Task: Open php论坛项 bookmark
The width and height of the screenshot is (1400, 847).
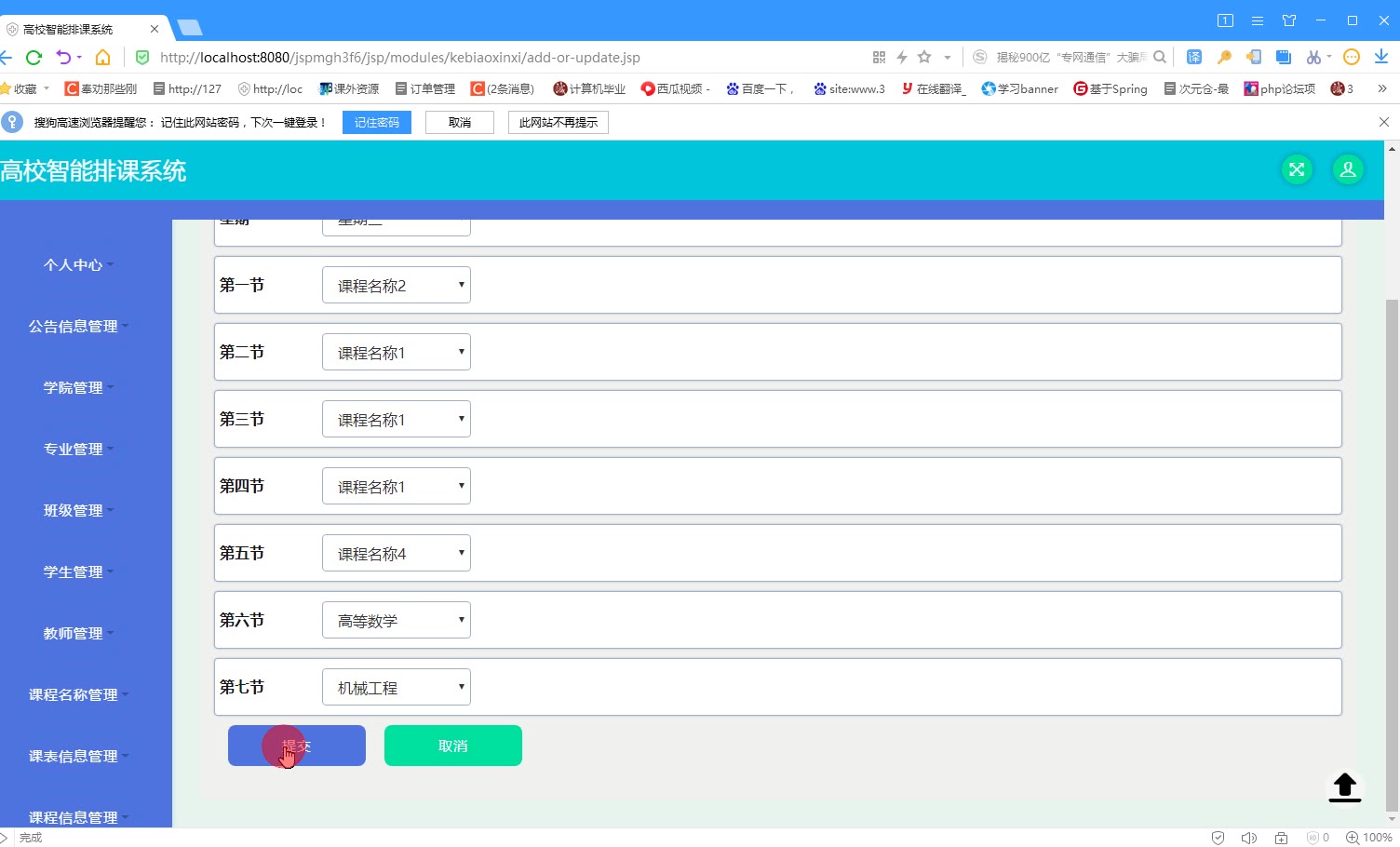Action: (1280, 88)
